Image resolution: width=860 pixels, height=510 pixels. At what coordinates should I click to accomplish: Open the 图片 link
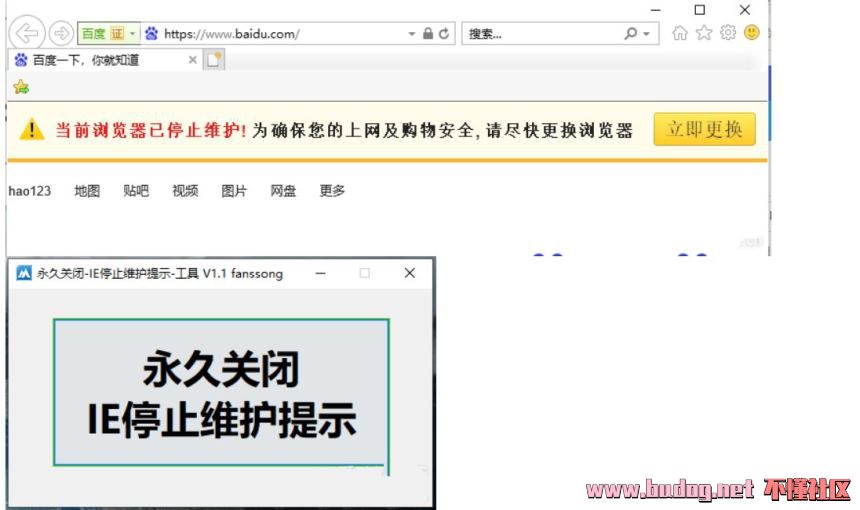[234, 191]
